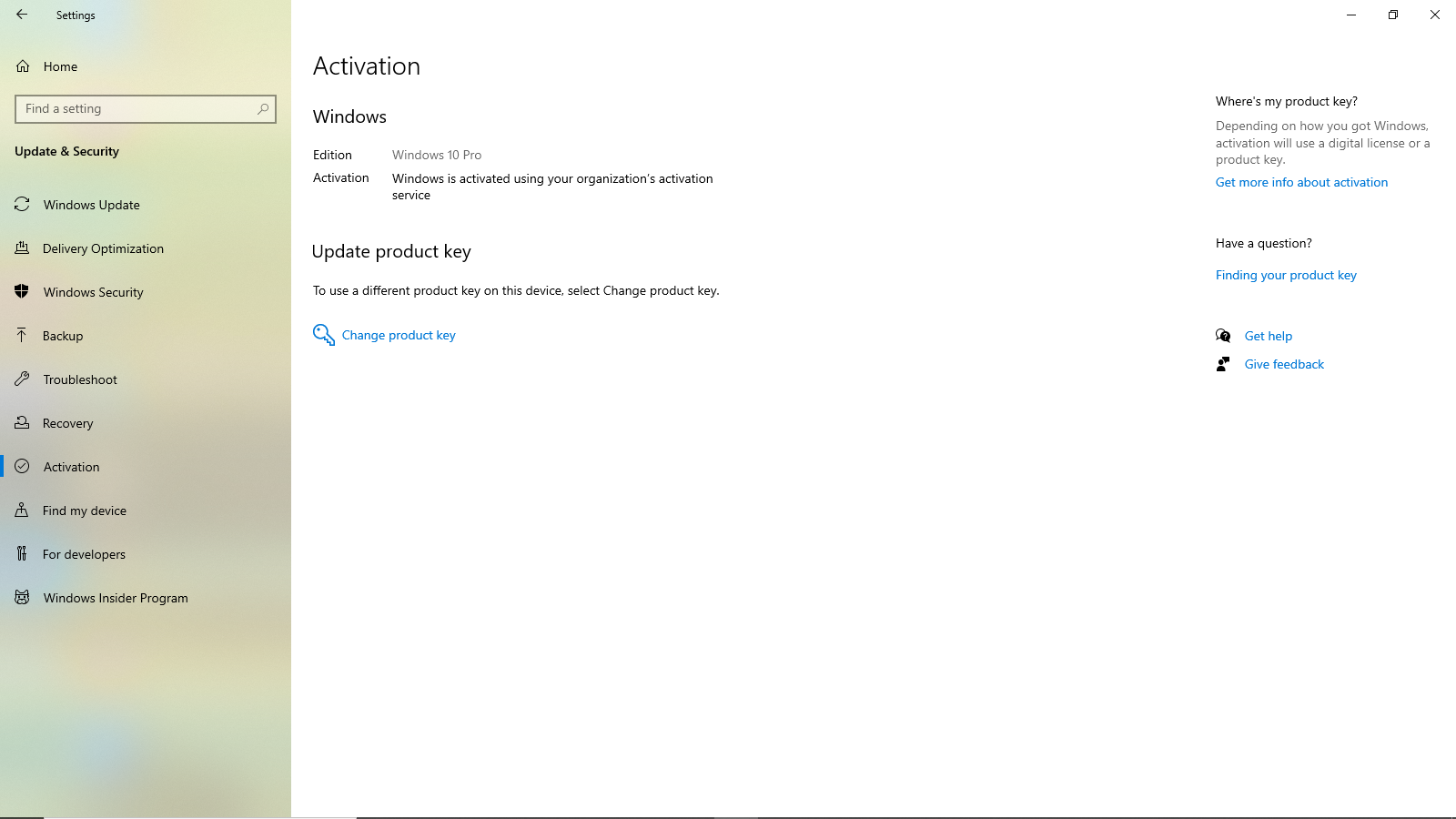Click the Troubleshoot wrench icon
The width and height of the screenshot is (1456, 819).
coord(22,379)
